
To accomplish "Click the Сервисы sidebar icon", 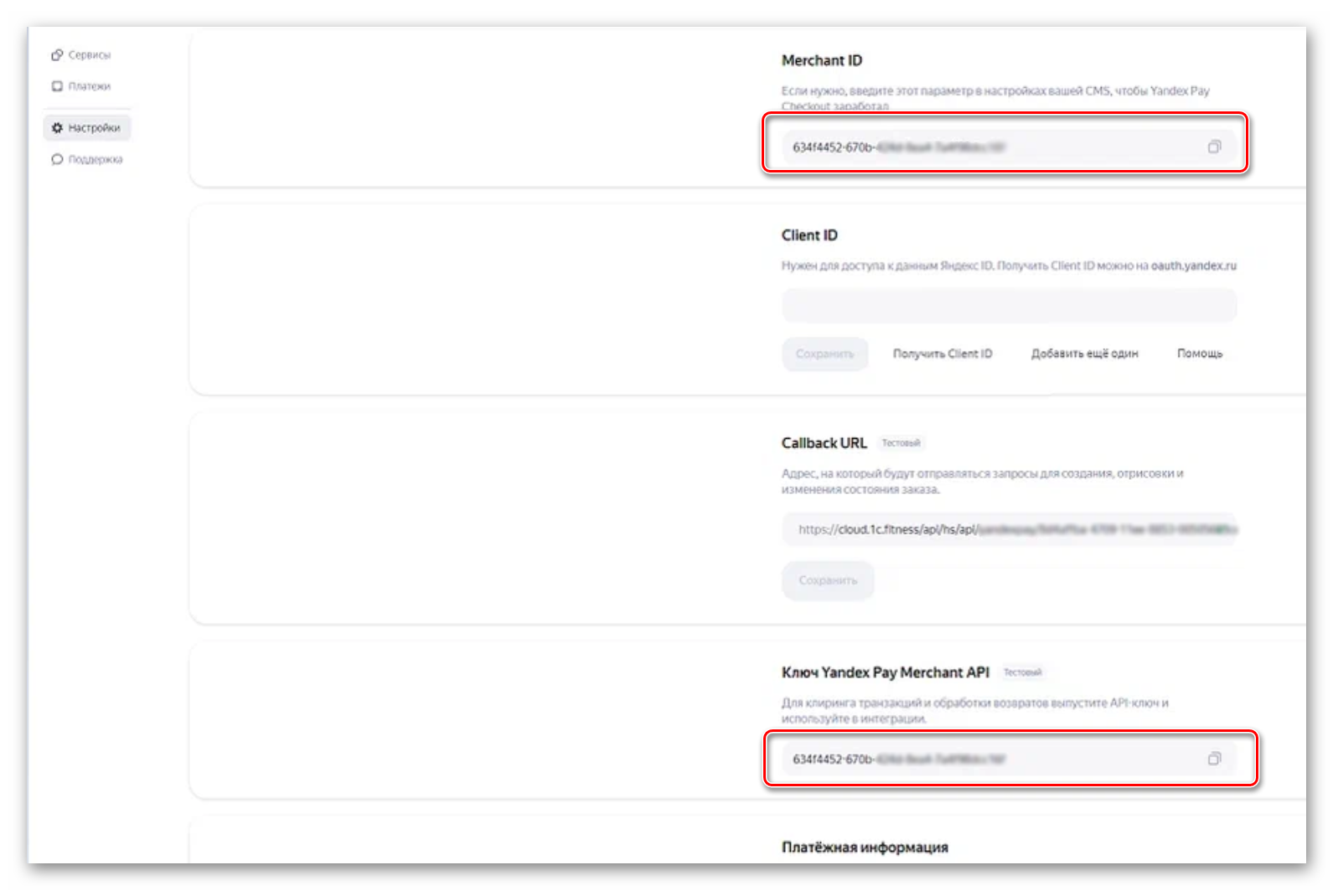I will click(x=57, y=55).
